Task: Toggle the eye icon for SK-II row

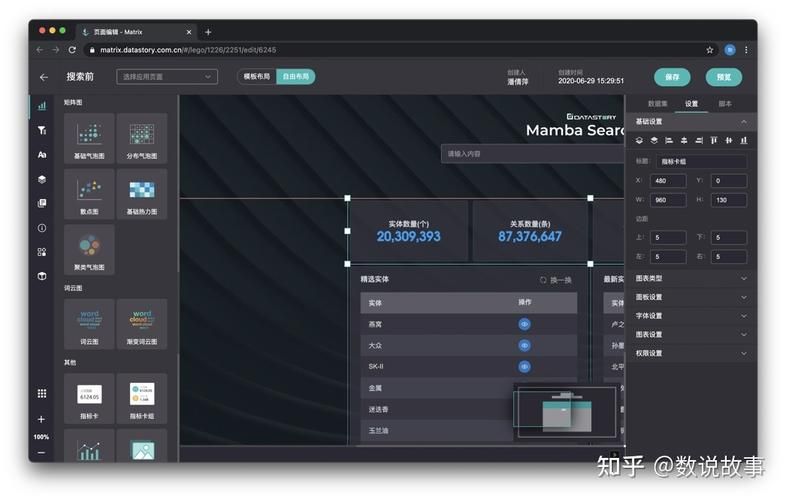Action: click(524, 367)
